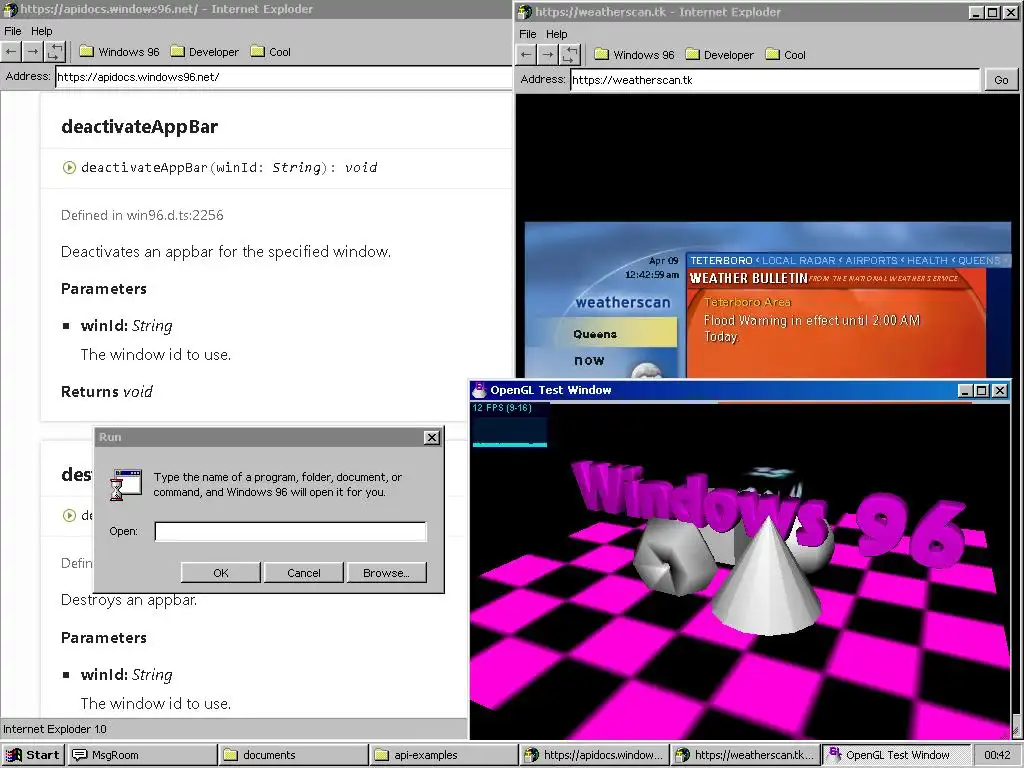
Task: Open Developer bookmark folder in weatherscan window
Action: (x=720, y=55)
